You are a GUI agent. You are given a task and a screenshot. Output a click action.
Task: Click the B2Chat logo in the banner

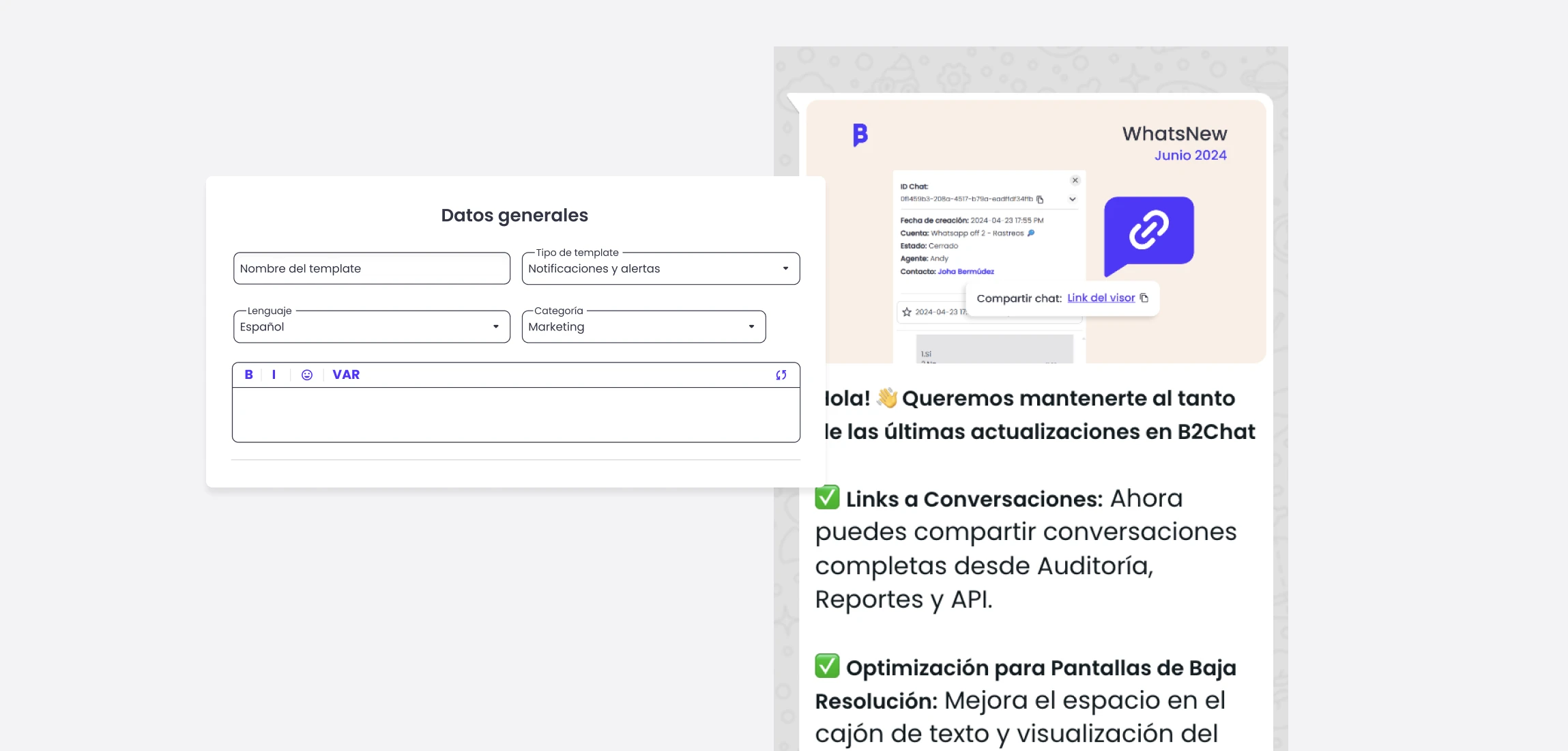[x=860, y=134]
